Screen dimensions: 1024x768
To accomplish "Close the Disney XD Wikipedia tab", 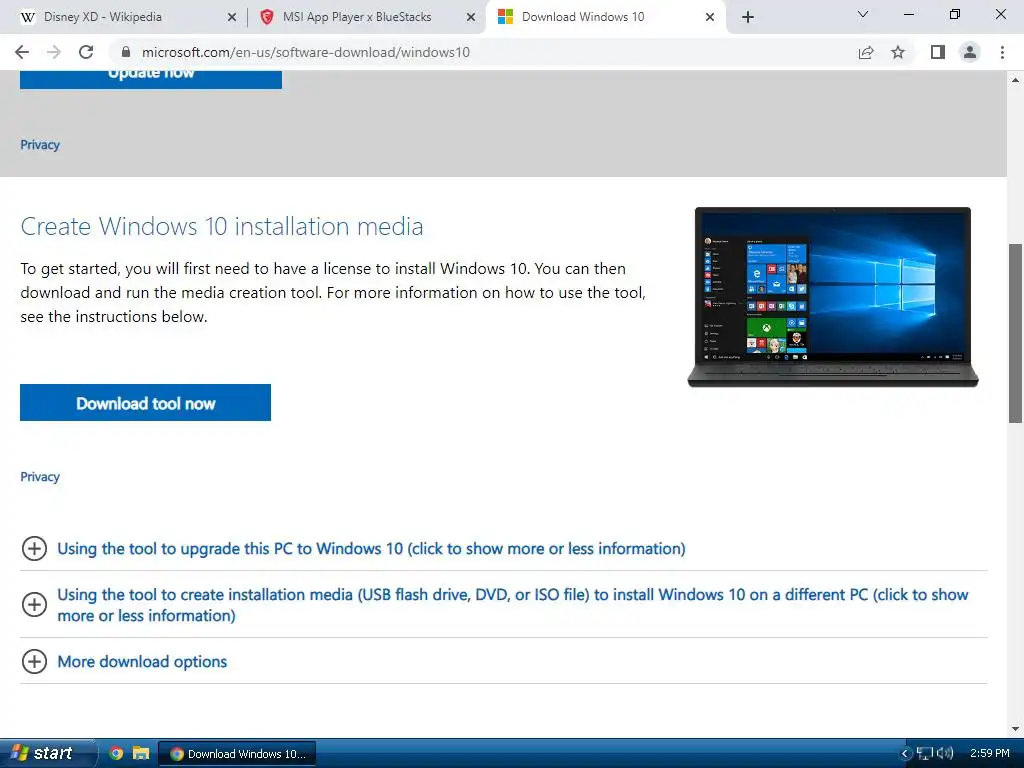I will pyautogui.click(x=232, y=18).
